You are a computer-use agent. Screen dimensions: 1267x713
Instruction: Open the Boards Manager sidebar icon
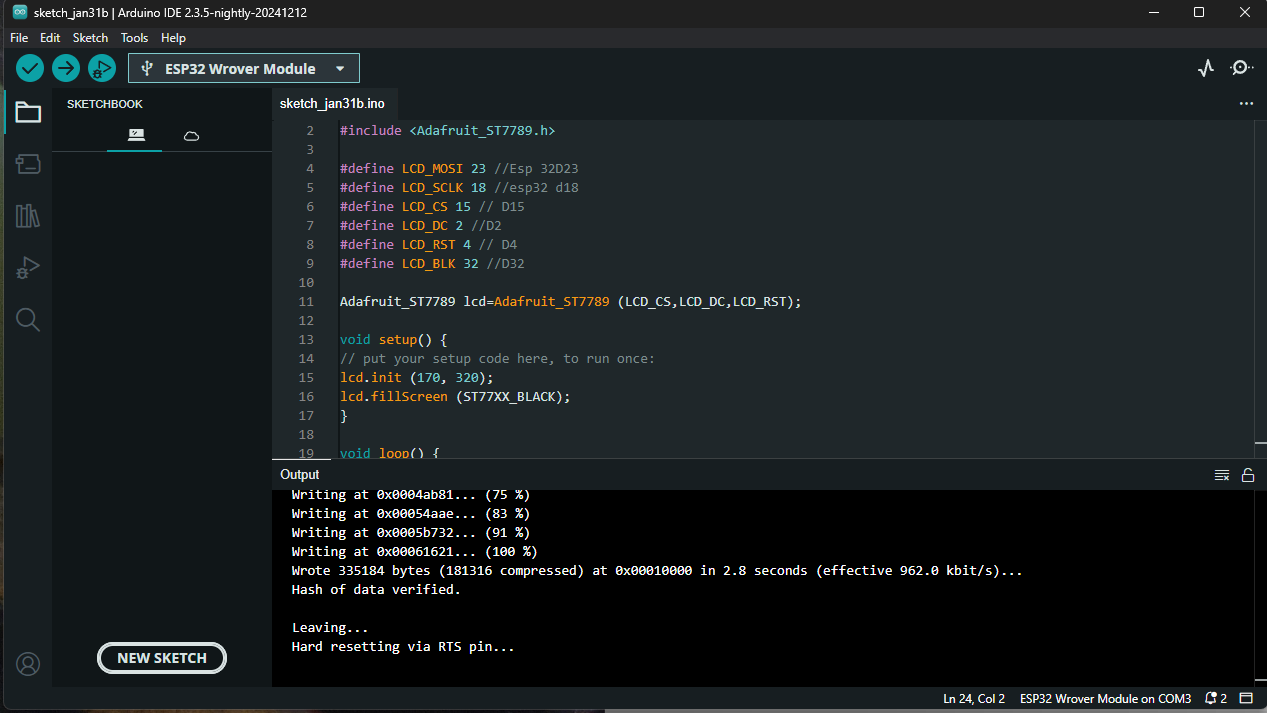(28, 164)
